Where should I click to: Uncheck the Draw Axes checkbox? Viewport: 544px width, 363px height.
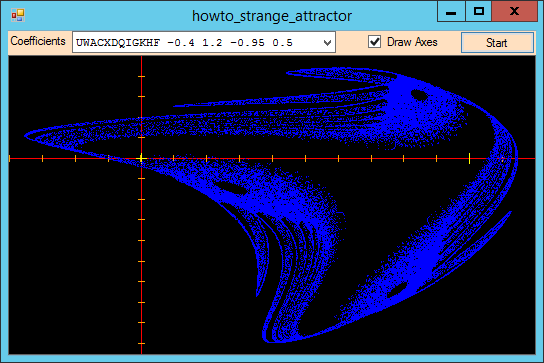375,42
